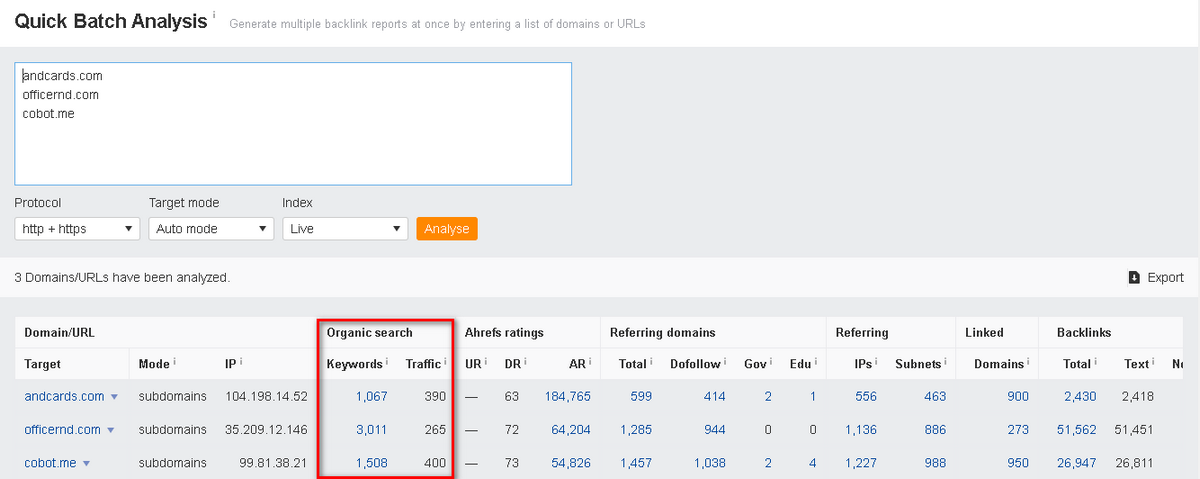The height and width of the screenshot is (479, 1200).
Task: Show info tooltip for Backlinks Total column
Action: click(1097, 362)
